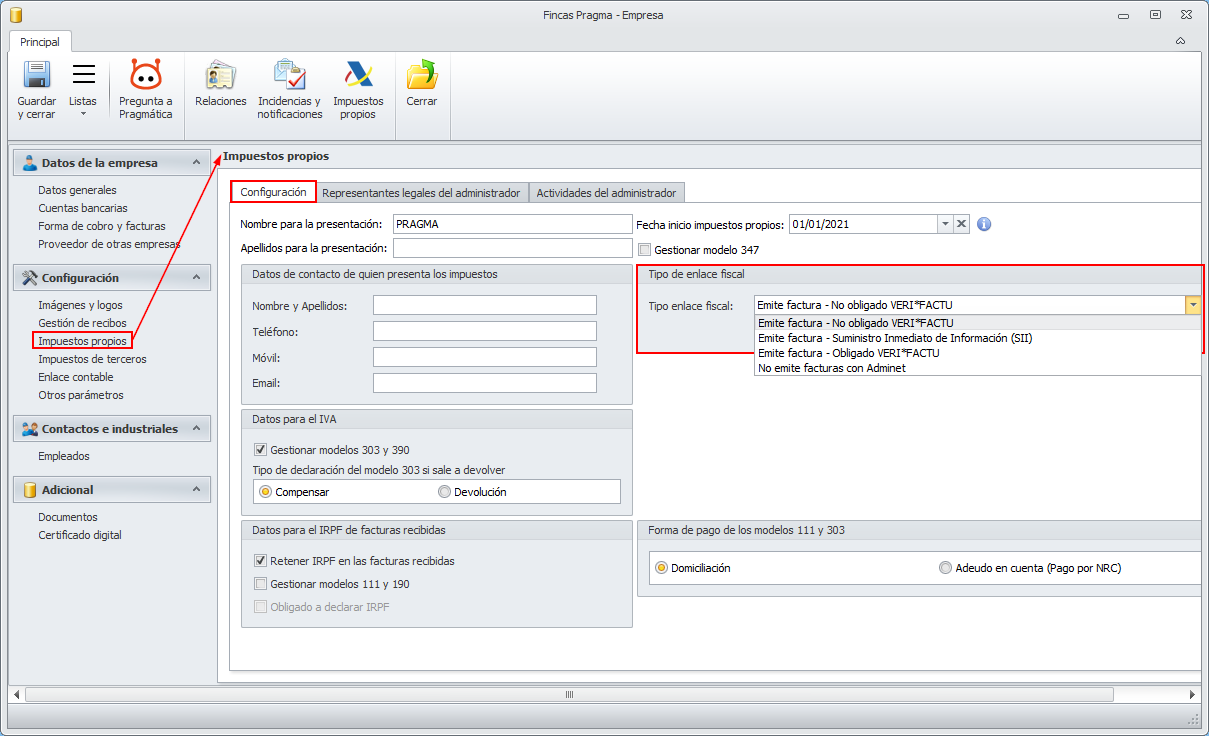Open Documentos in sidebar
The image size is (1209, 736).
point(68,517)
